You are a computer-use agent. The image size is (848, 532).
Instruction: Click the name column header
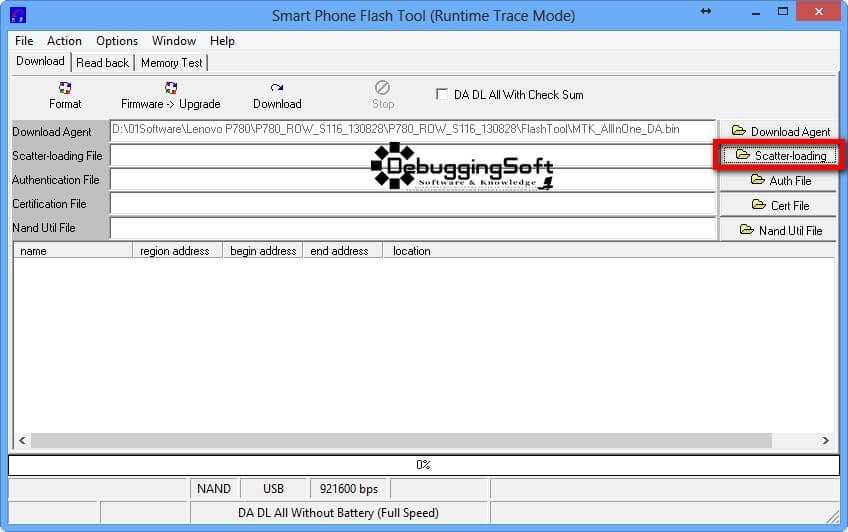coord(73,251)
